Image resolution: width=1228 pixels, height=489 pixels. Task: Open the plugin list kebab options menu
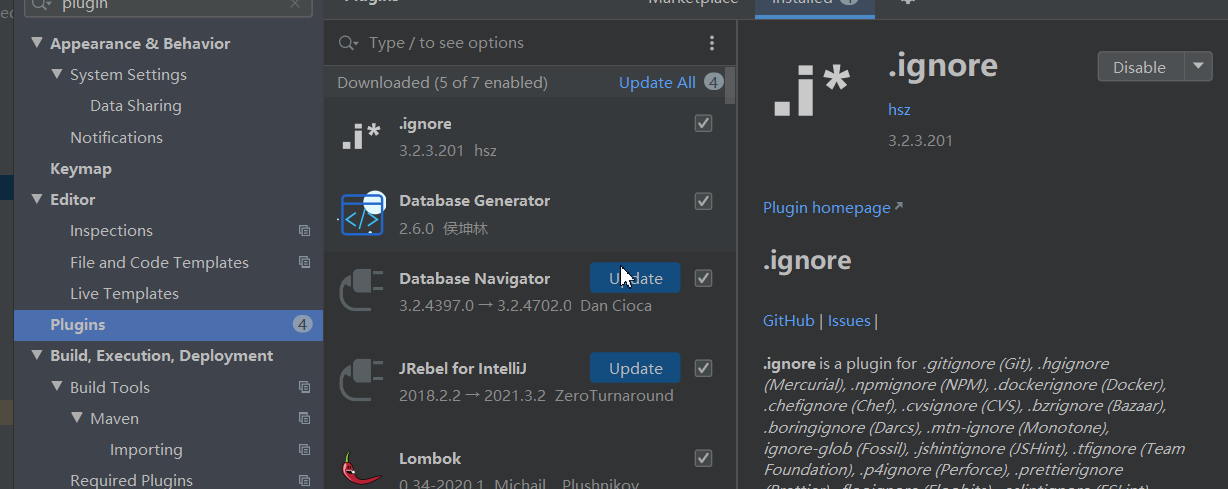712,43
